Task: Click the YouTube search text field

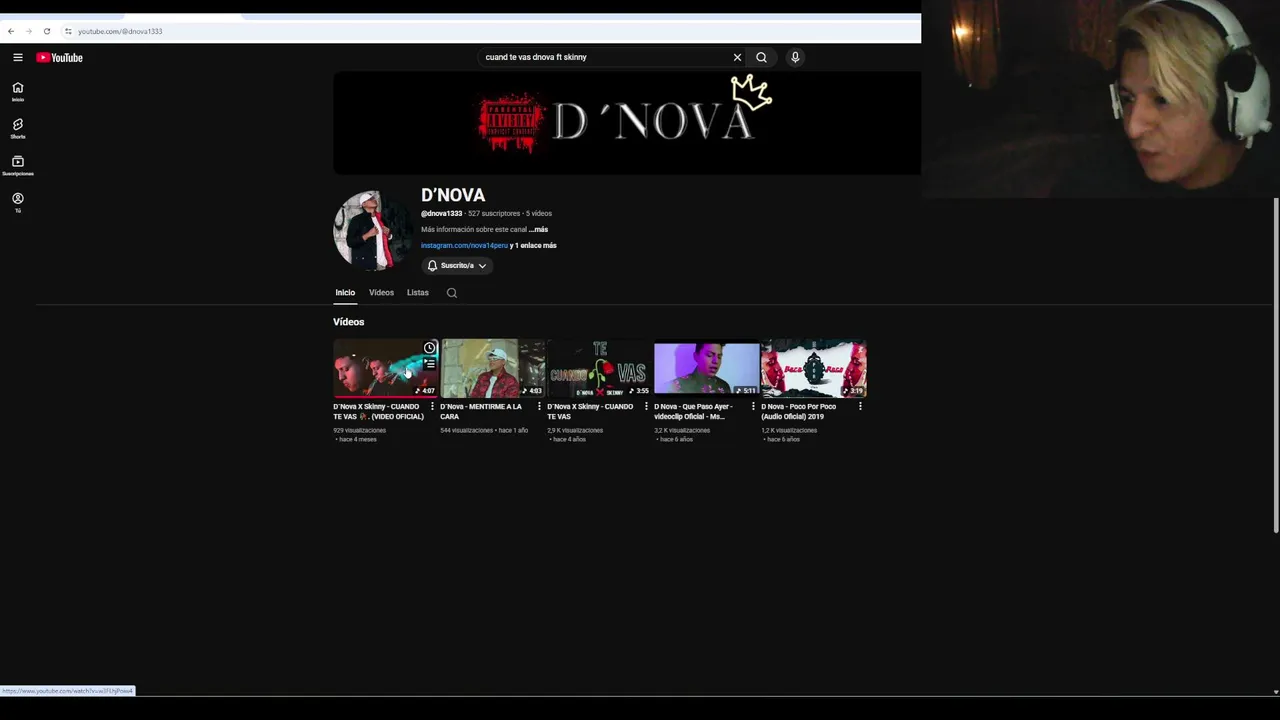Action: (605, 57)
